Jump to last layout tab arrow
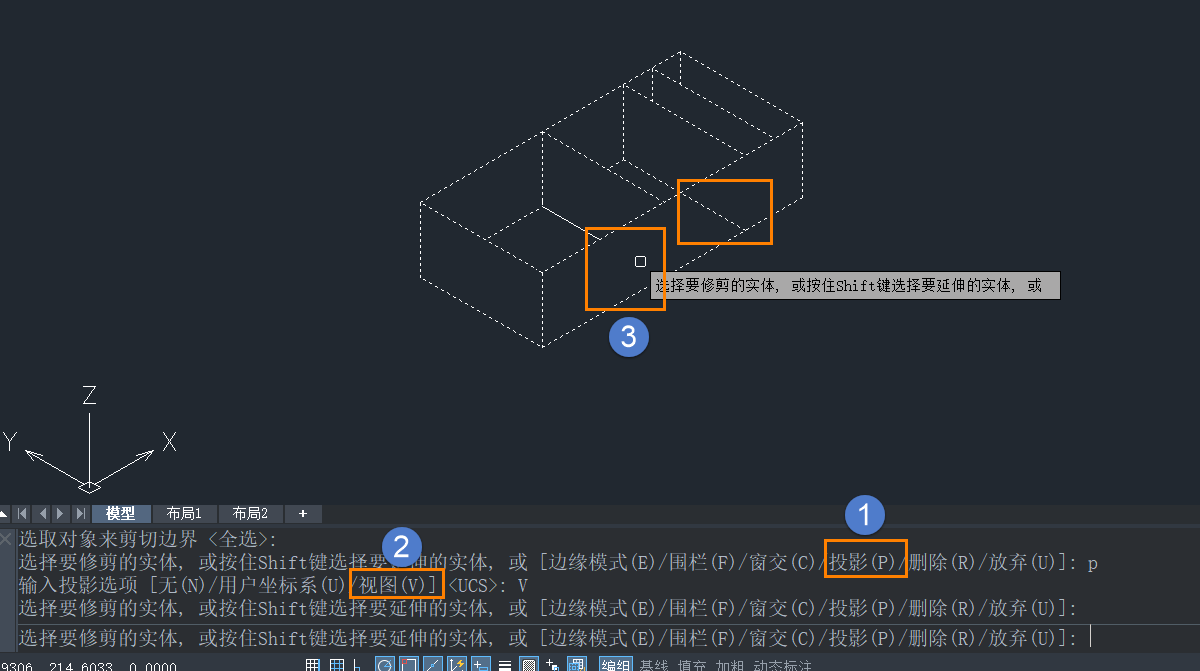The width and height of the screenshot is (1200, 671). (81, 513)
